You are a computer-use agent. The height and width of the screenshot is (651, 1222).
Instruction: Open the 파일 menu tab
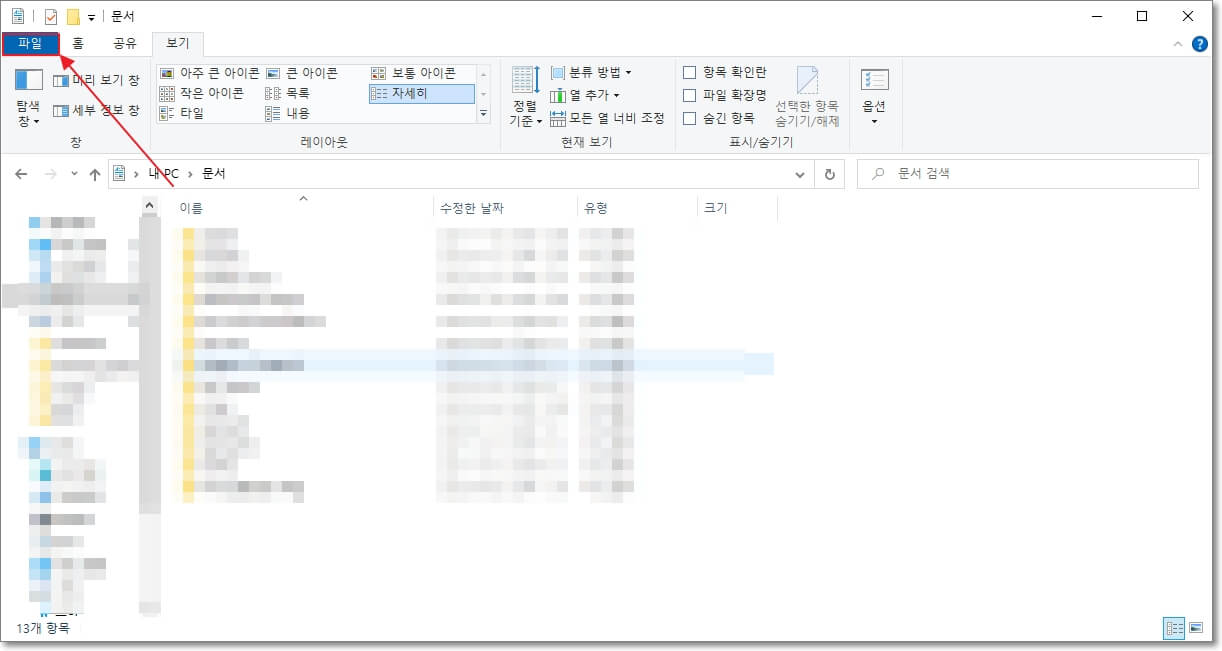pos(29,44)
